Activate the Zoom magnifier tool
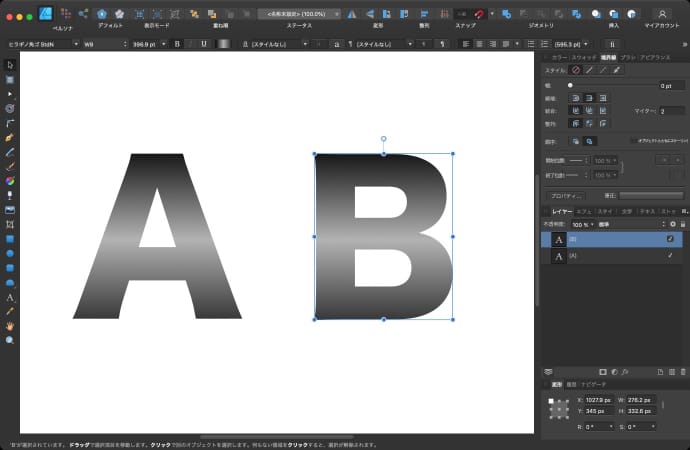This screenshot has height=450, width=690. coord(10,340)
